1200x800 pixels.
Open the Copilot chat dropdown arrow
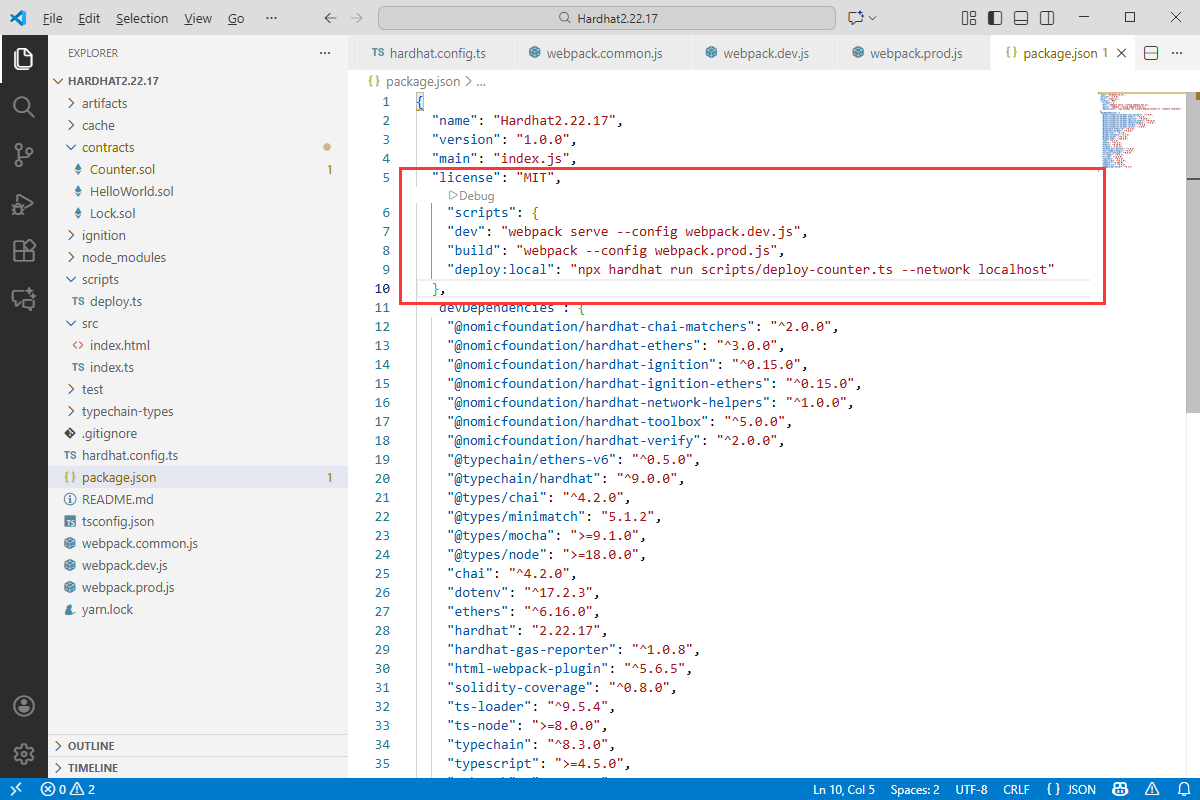(x=873, y=18)
